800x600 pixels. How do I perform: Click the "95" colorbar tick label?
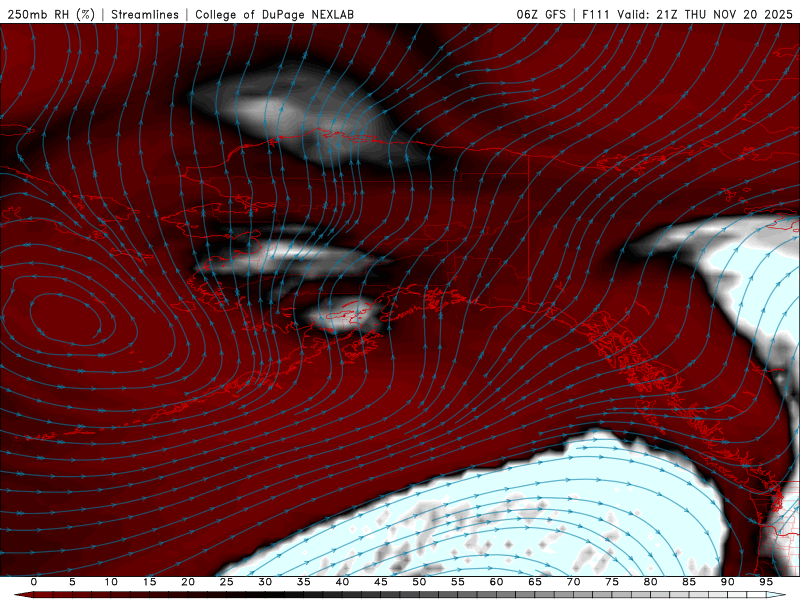766,582
